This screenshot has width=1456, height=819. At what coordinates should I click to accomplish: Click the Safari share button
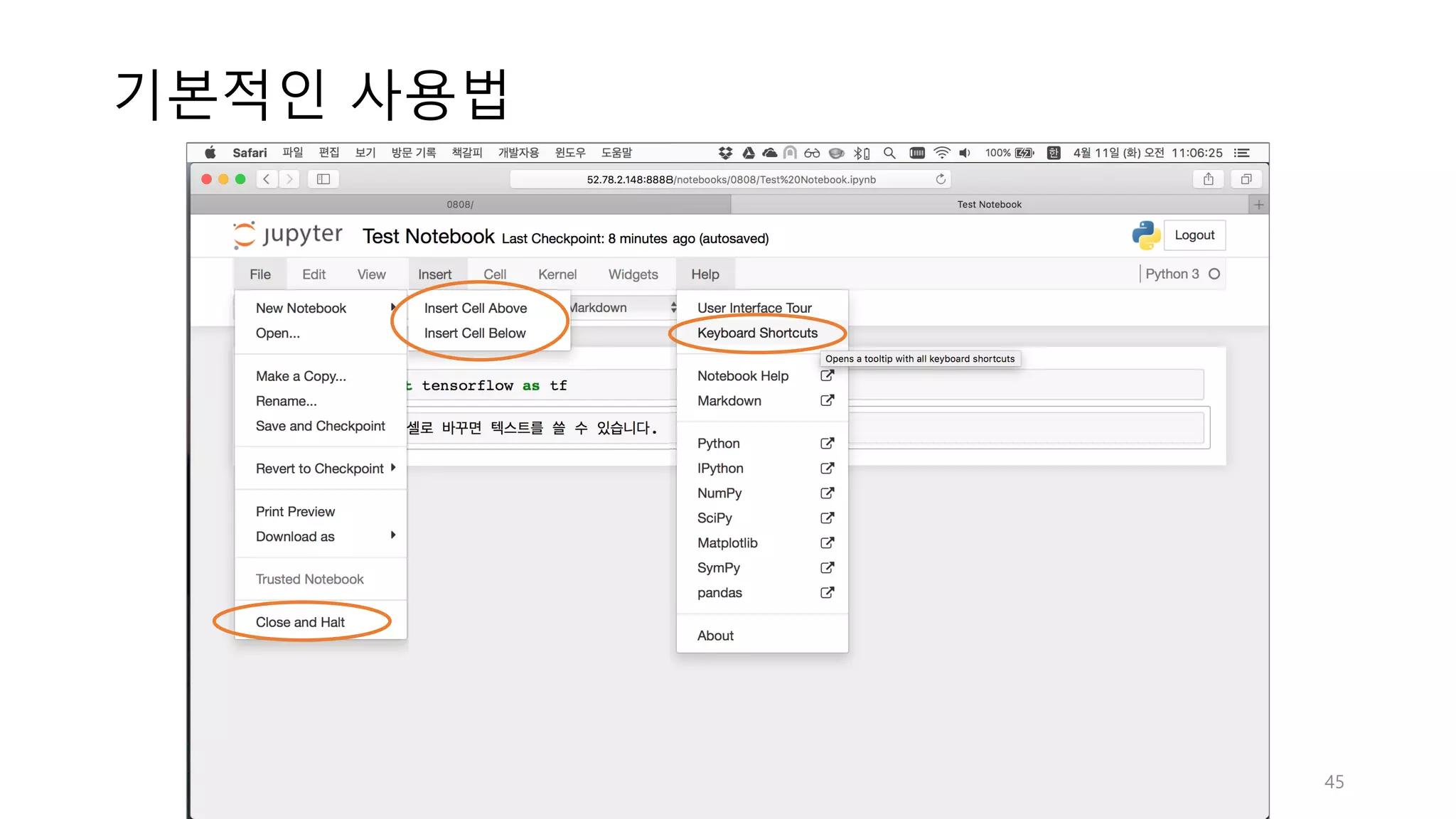1209,179
